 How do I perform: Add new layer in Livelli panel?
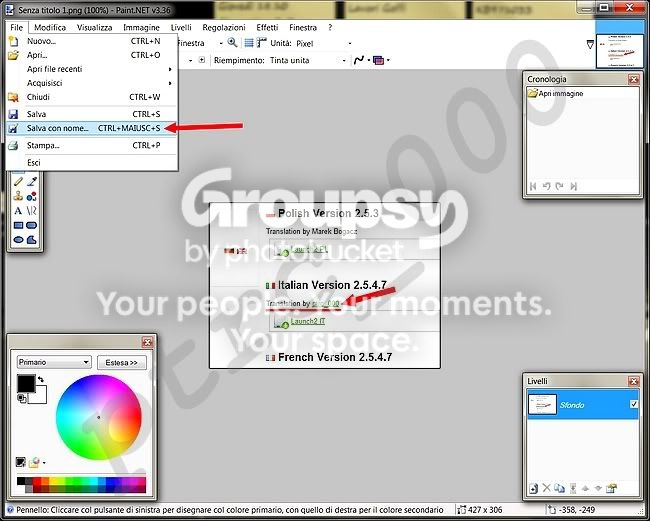click(534, 489)
